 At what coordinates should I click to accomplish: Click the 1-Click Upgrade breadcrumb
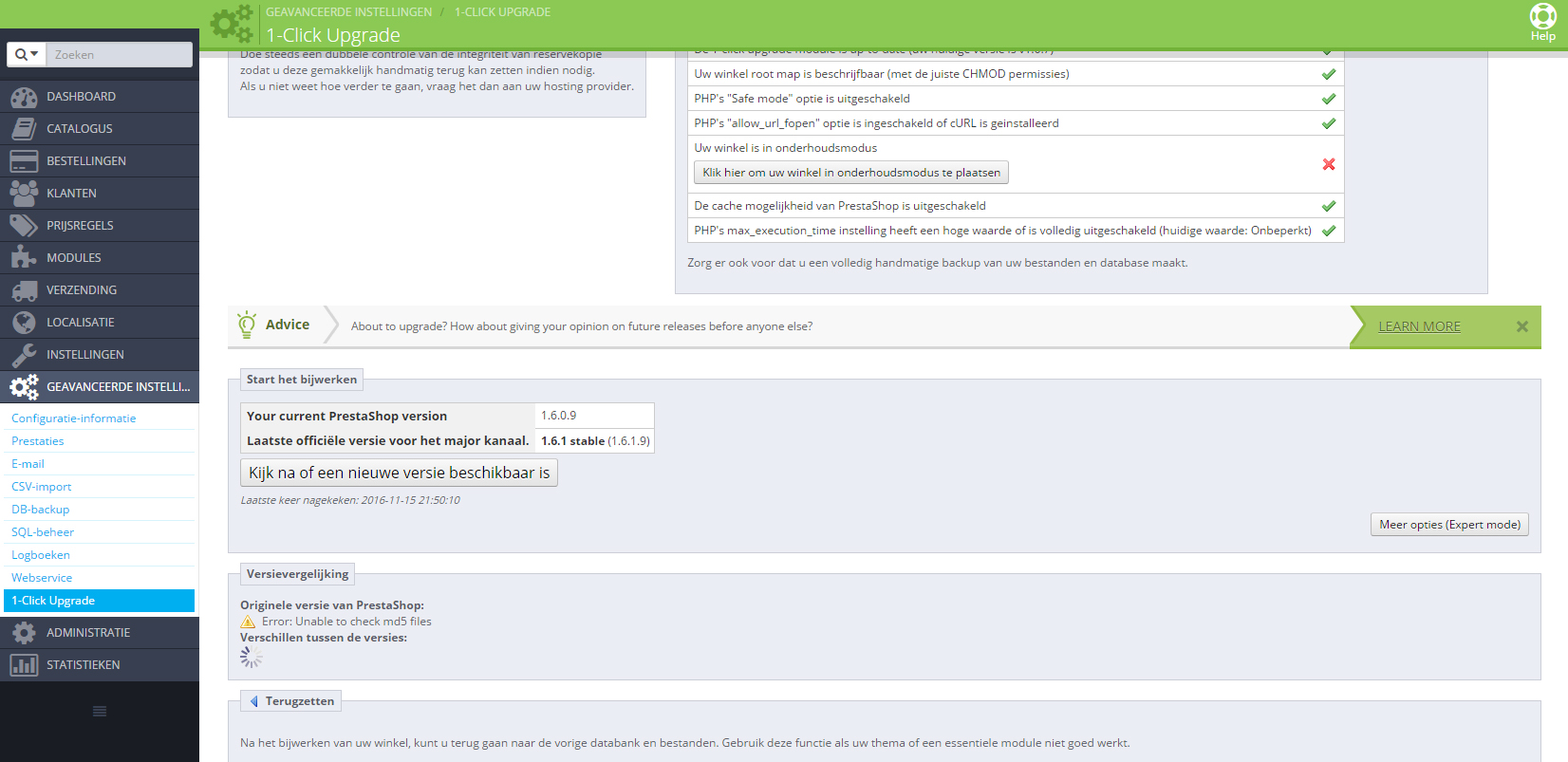pyautogui.click(x=502, y=12)
